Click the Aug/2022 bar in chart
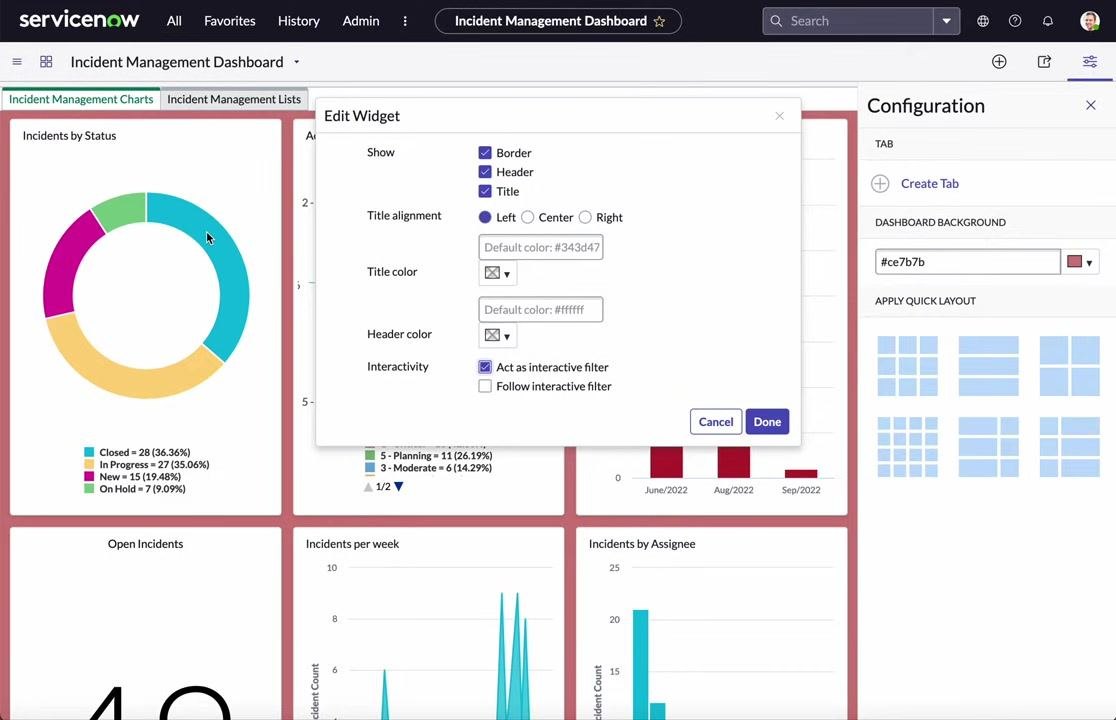1116x720 pixels. click(733, 462)
